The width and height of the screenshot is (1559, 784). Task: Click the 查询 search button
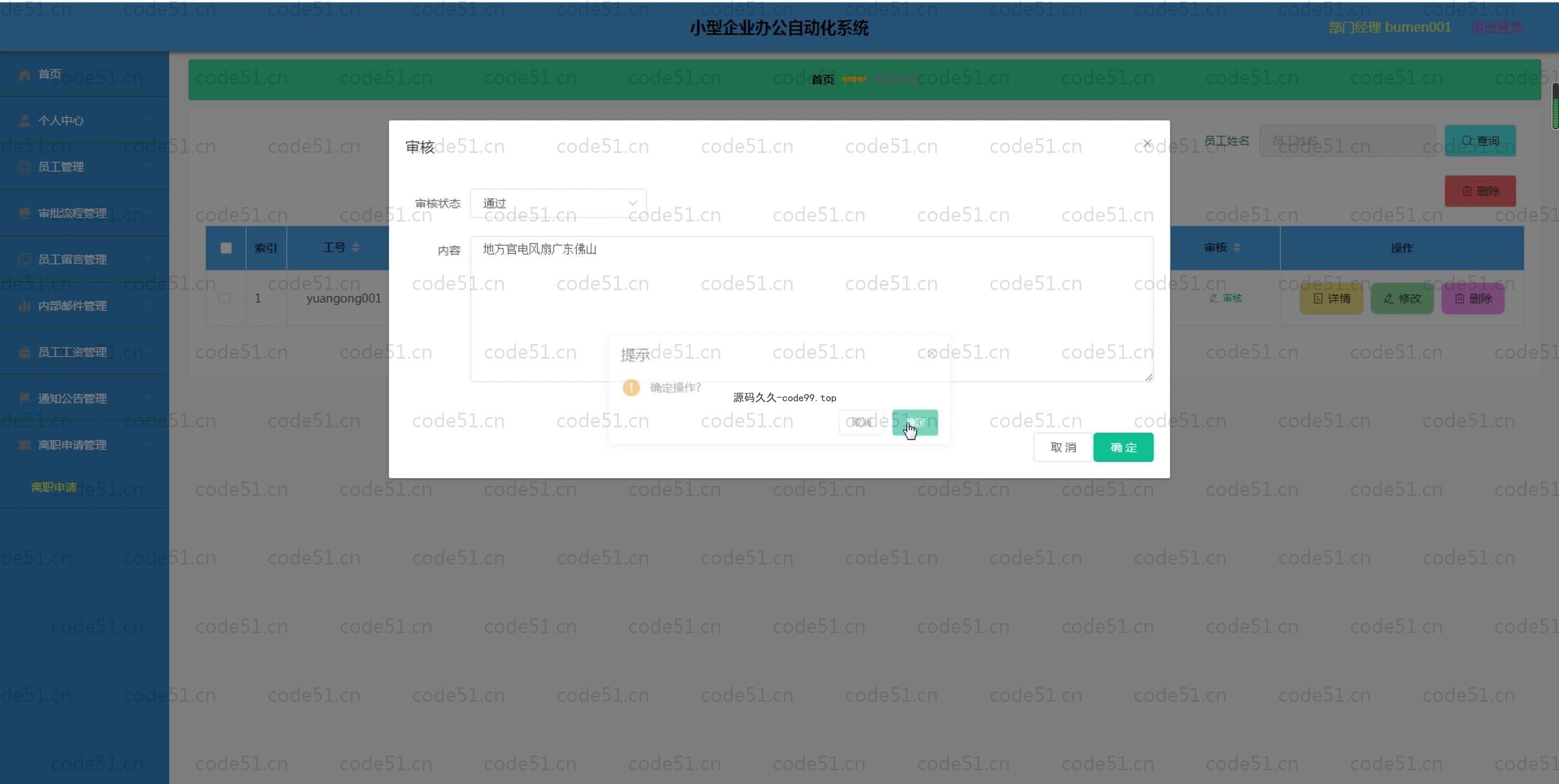click(x=1479, y=140)
